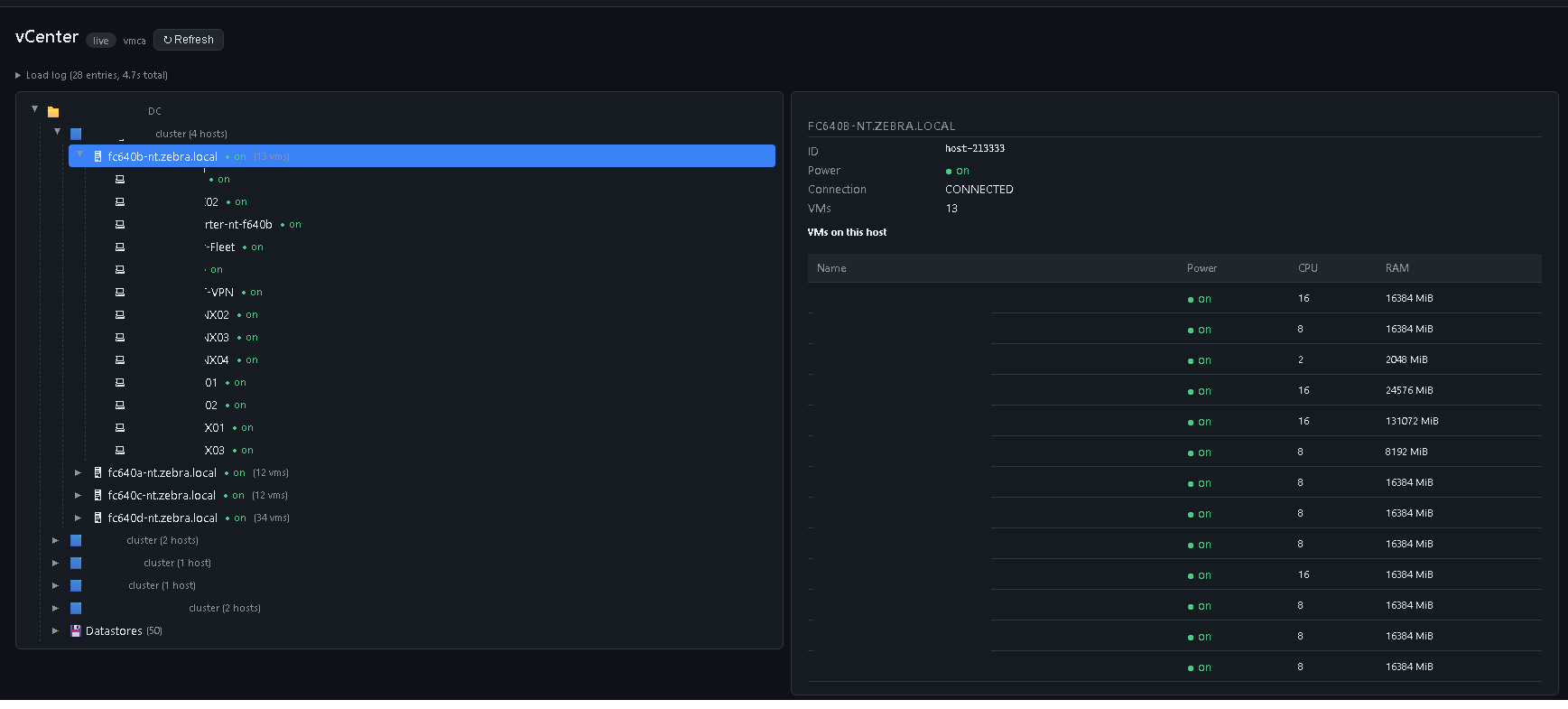Select the Datastores (50) label
The height and width of the screenshot is (709, 1568).
click(124, 630)
